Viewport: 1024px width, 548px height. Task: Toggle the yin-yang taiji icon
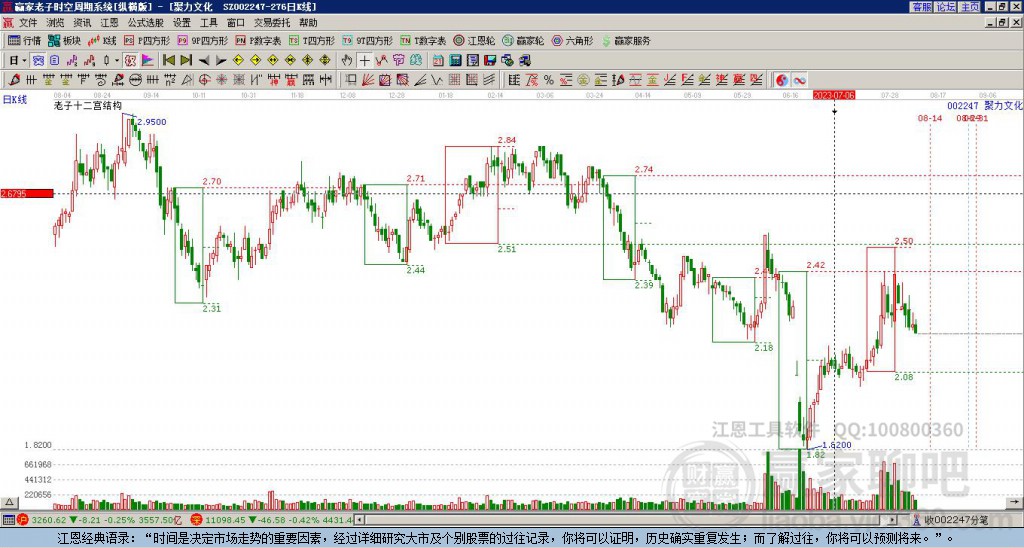782,80
